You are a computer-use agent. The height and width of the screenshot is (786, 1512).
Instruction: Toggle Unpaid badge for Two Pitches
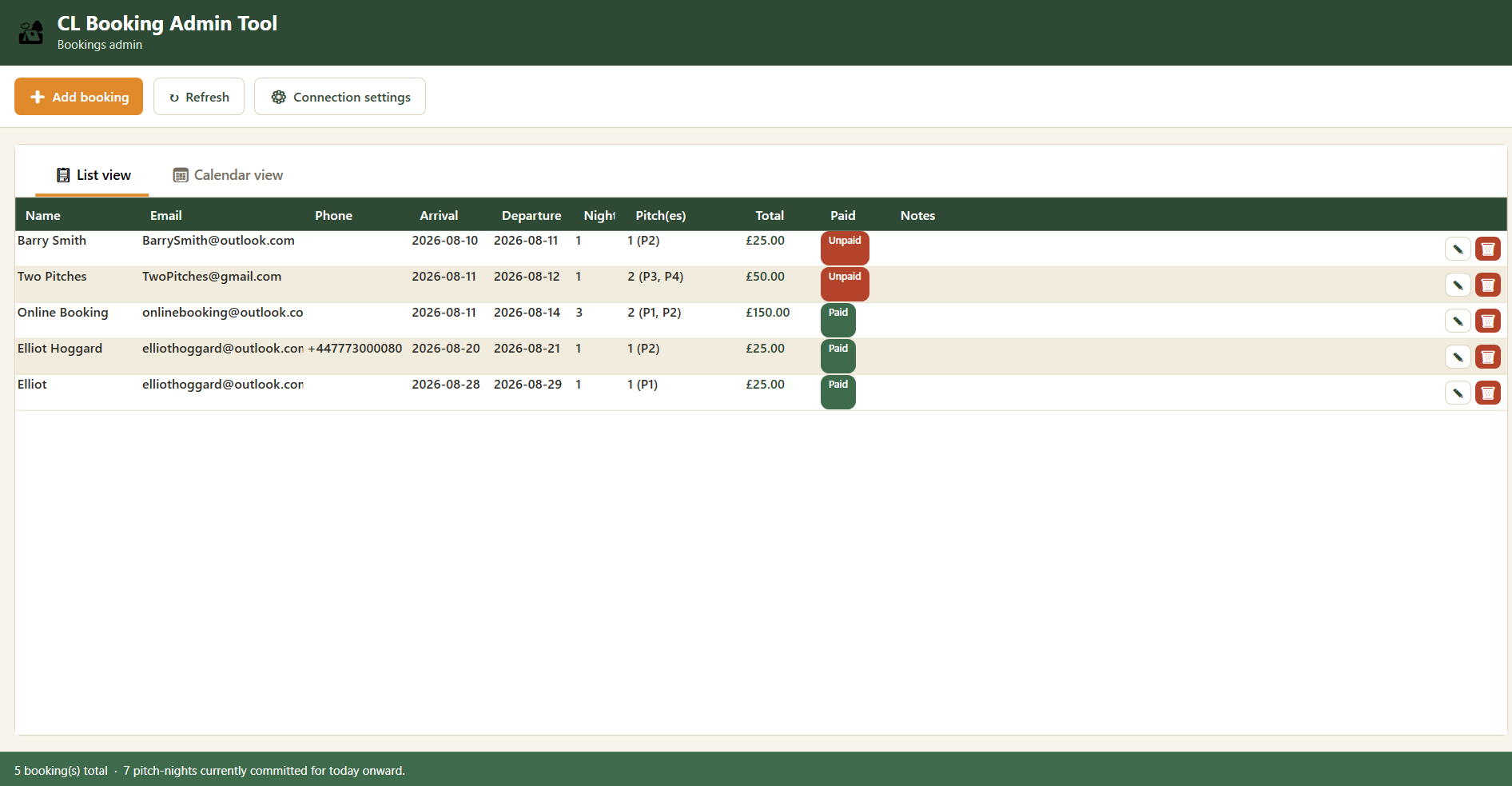tap(845, 284)
